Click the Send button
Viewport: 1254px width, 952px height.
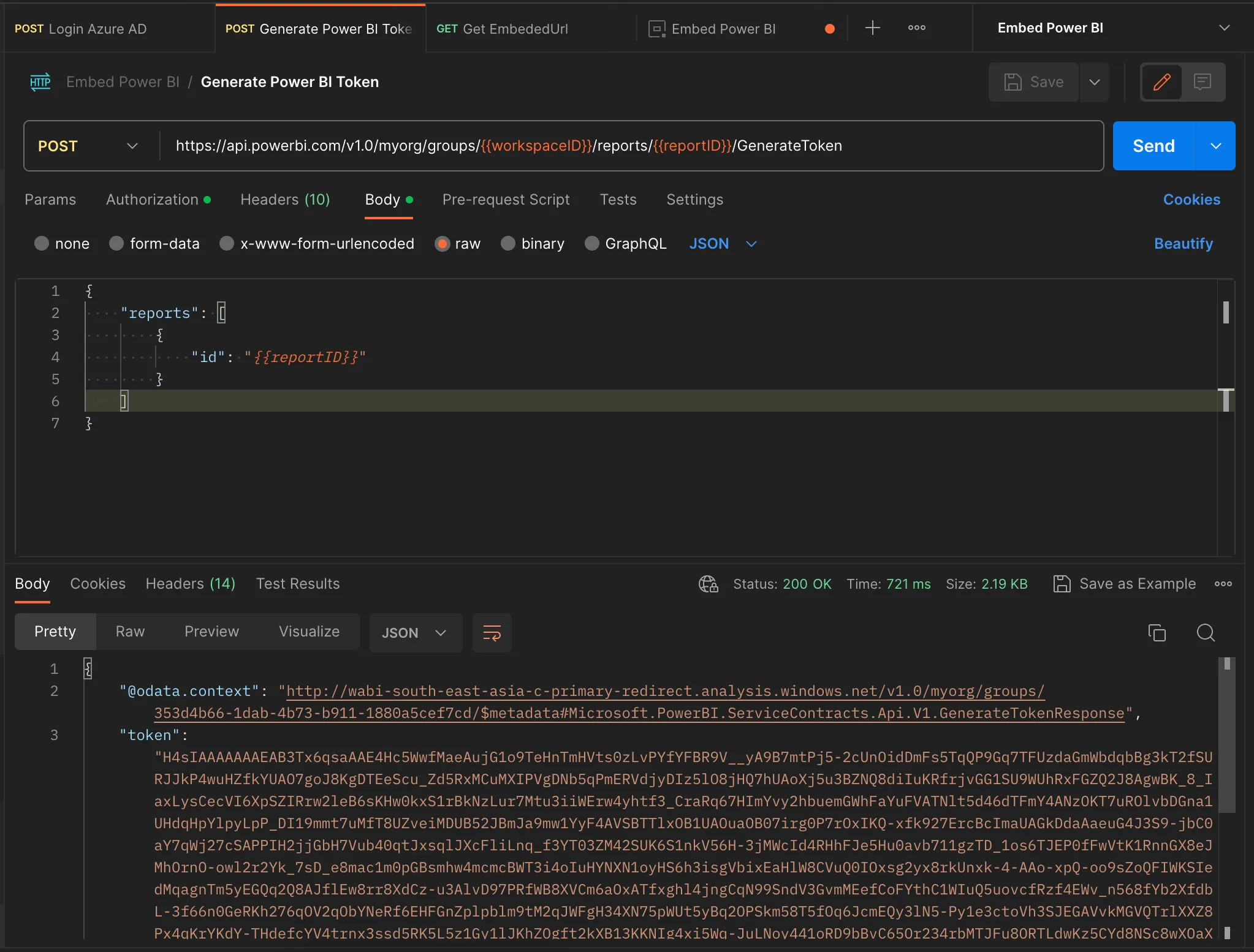point(1153,146)
